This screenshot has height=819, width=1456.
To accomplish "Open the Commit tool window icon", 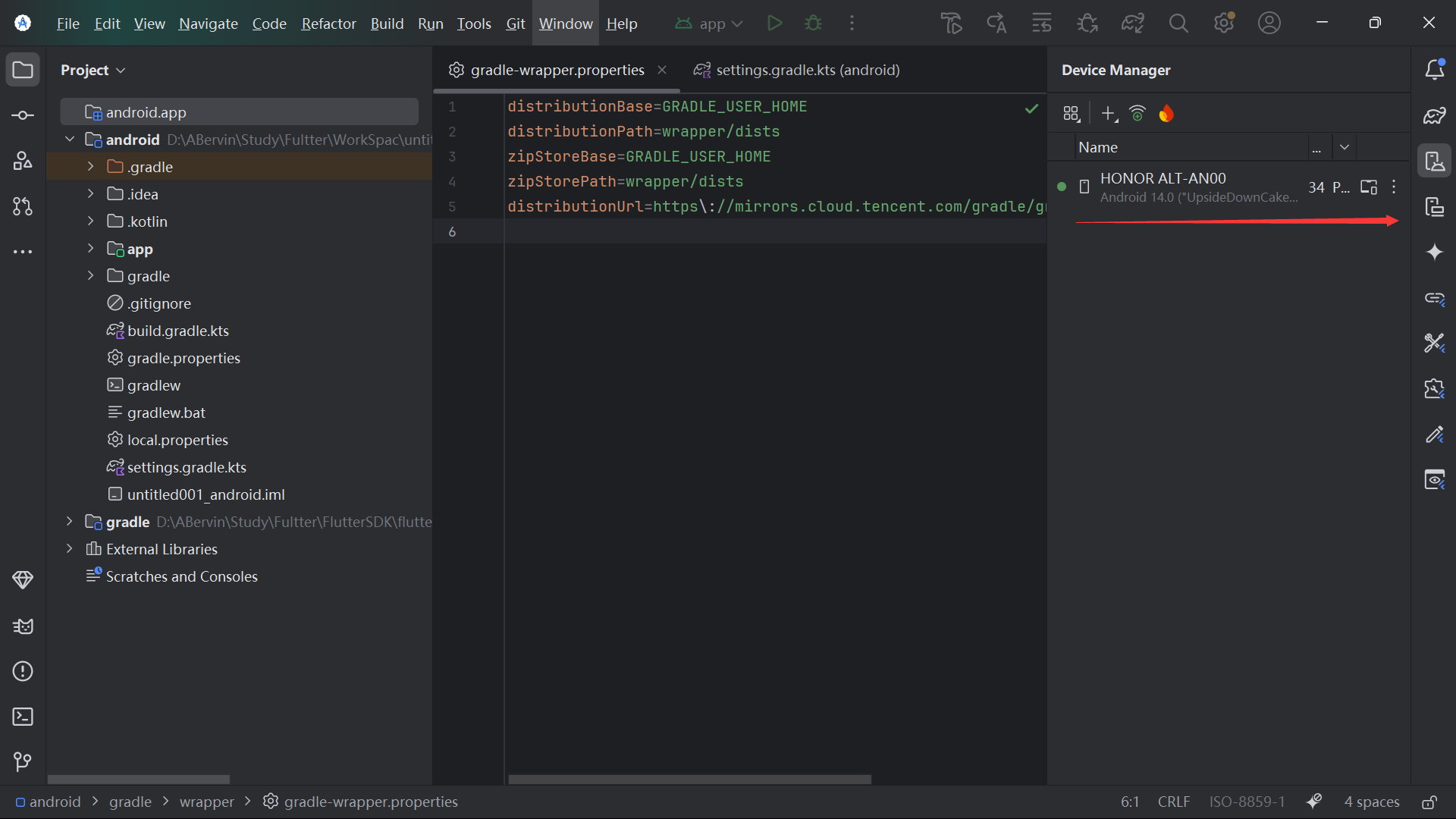I will coord(23,115).
